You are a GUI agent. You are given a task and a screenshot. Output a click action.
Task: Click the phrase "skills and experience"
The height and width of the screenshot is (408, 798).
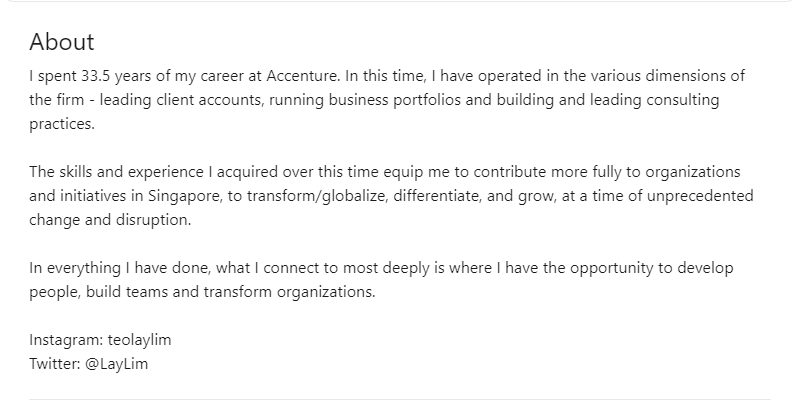(134, 172)
